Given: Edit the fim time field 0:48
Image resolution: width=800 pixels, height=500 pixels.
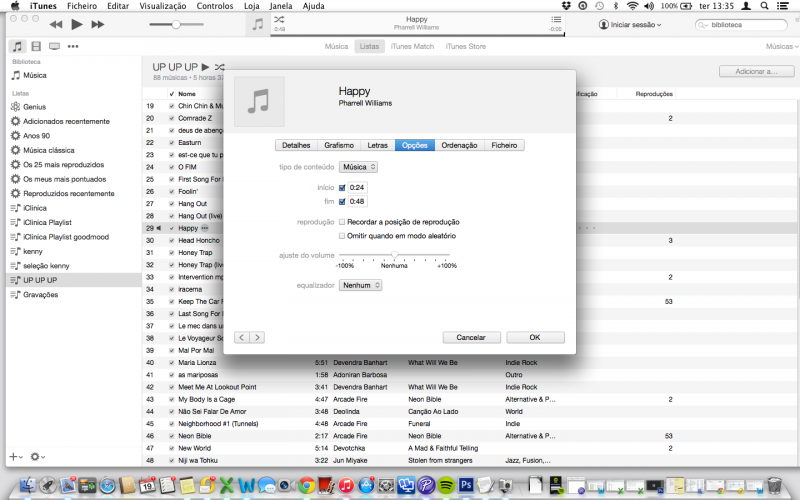Looking at the screenshot, I should pos(357,202).
